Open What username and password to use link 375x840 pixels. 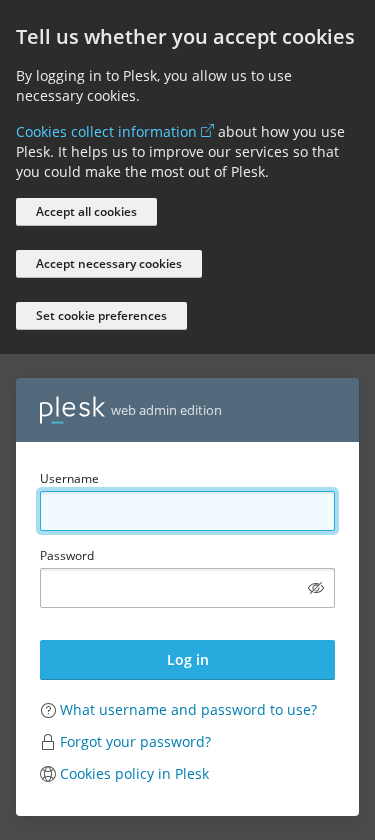click(x=189, y=710)
